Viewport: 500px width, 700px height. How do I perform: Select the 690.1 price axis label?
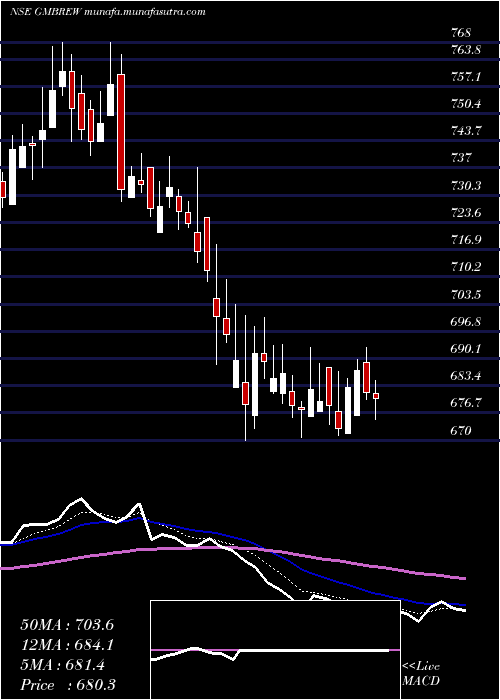tap(466, 348)
